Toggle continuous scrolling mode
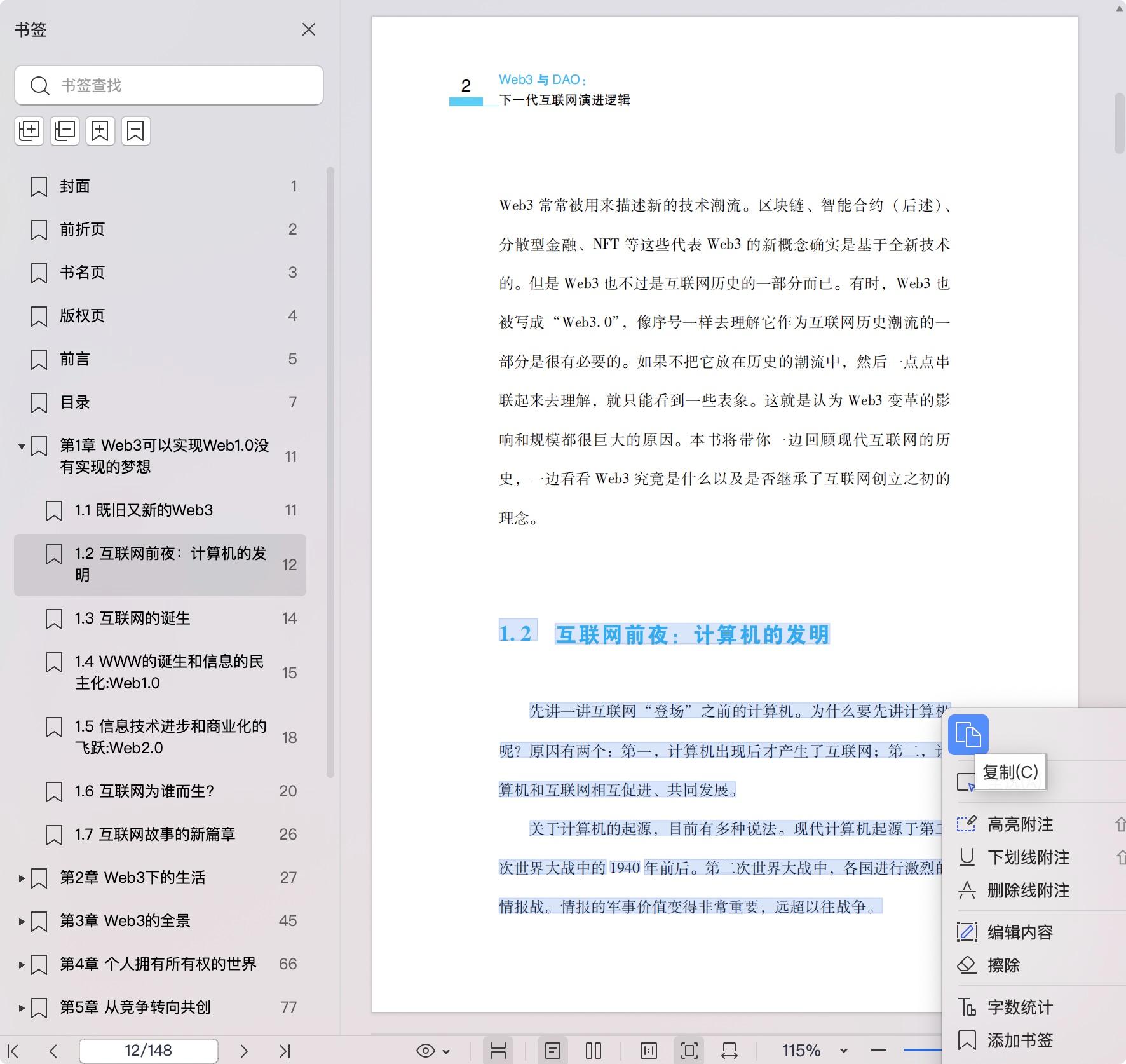 point(498,1051)
